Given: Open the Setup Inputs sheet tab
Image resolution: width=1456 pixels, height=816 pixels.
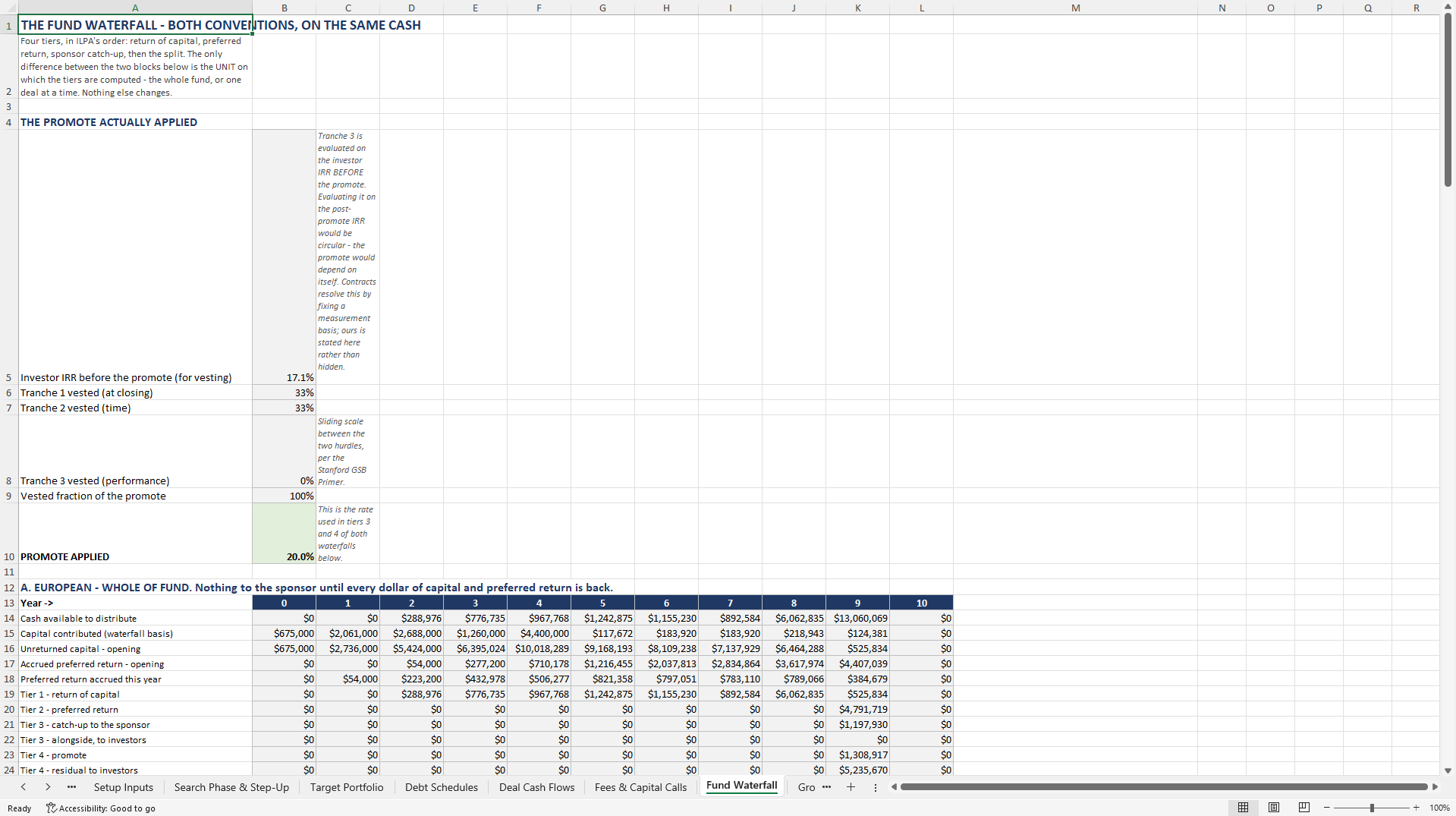Looking at the screenshot, I should tap(124, 787).
